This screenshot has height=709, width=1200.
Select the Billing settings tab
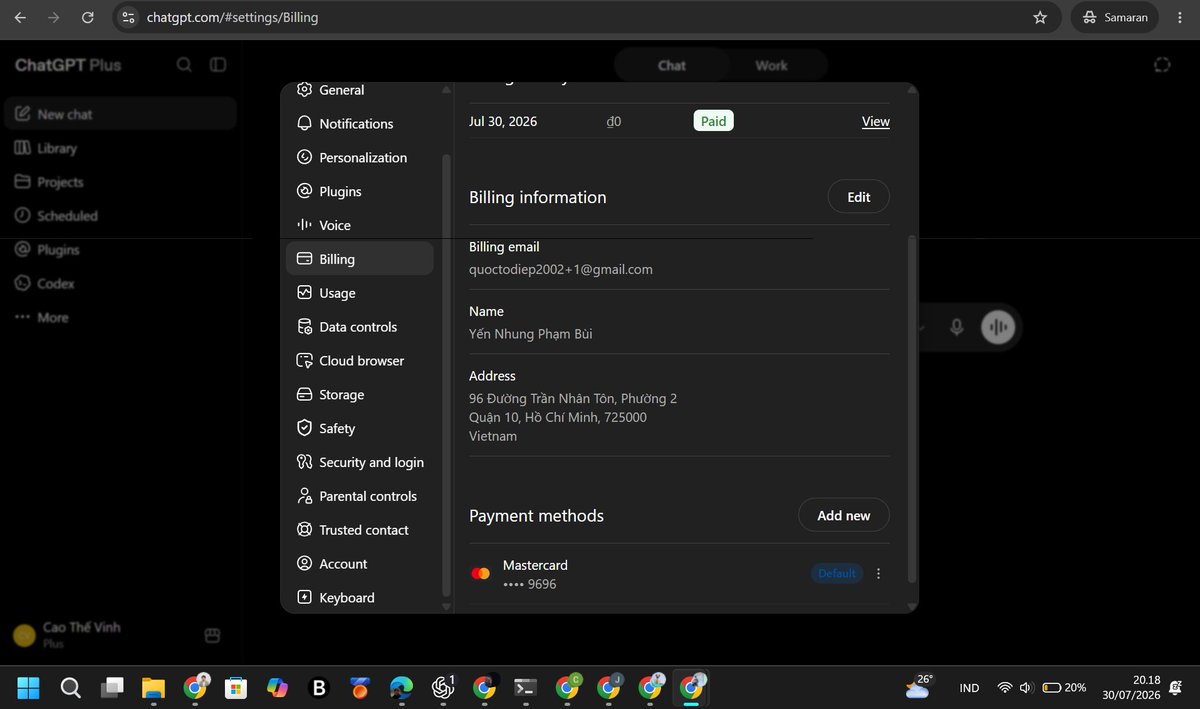[x=360, y=259]
